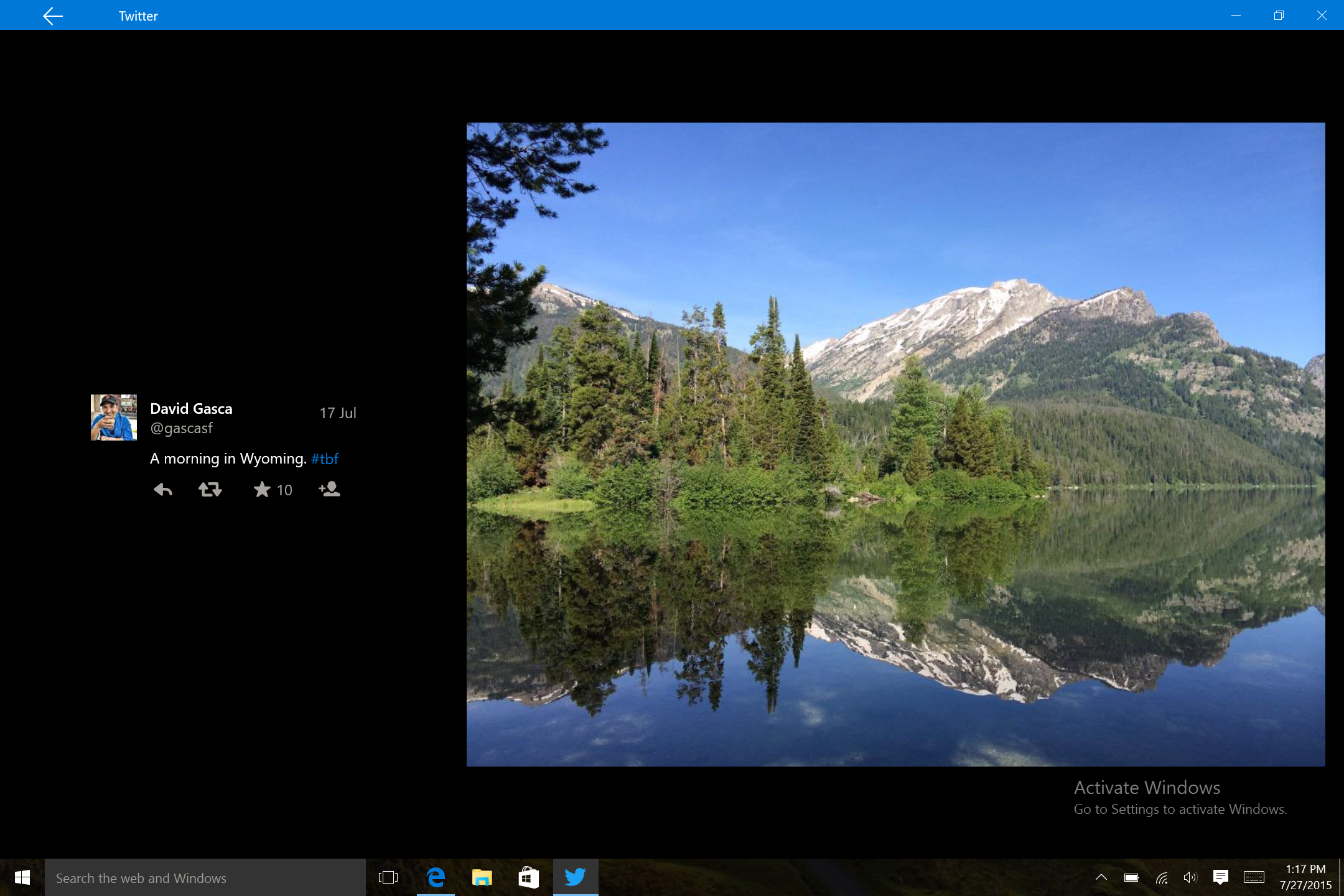Favorite the tweet with star icon
The image size is (1344, 896).
click(262, 490)
